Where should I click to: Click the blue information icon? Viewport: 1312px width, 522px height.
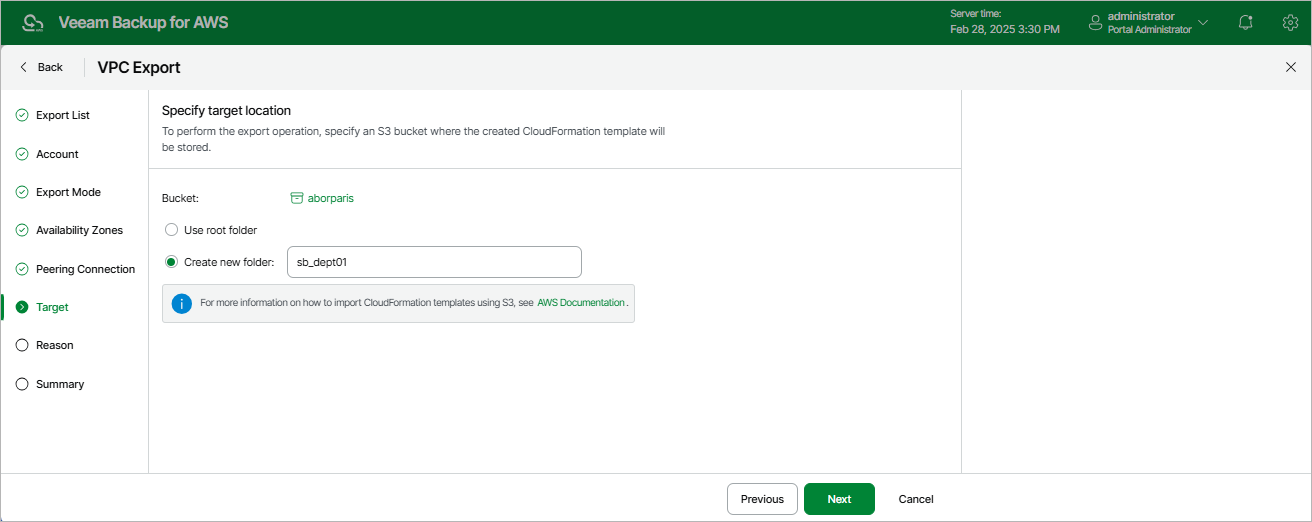point(181,303)
